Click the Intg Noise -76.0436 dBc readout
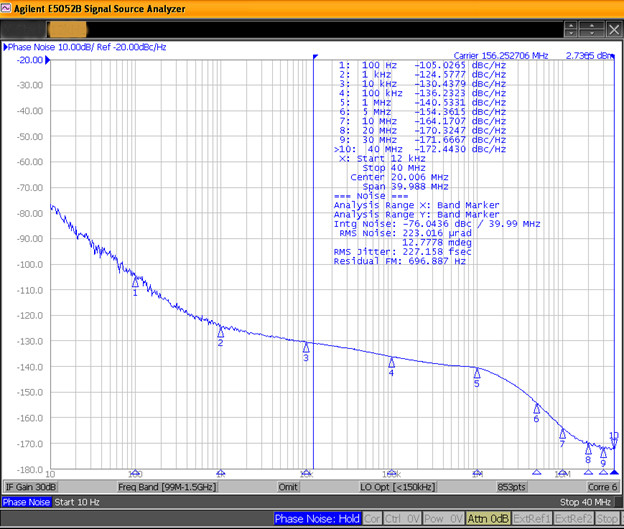The height and width of the screenshot is (529, 624). (437, 224)
